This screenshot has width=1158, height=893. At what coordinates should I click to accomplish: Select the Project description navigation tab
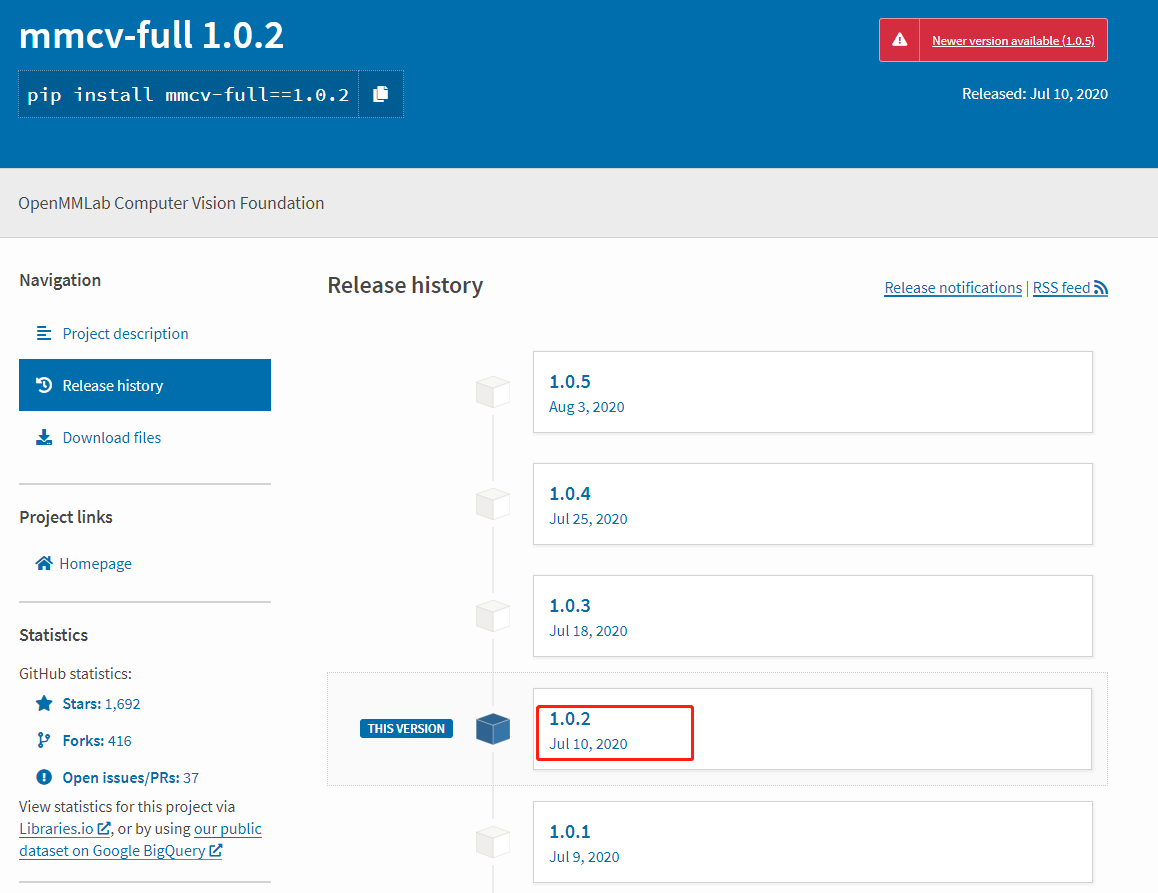(x=145, y=333)
